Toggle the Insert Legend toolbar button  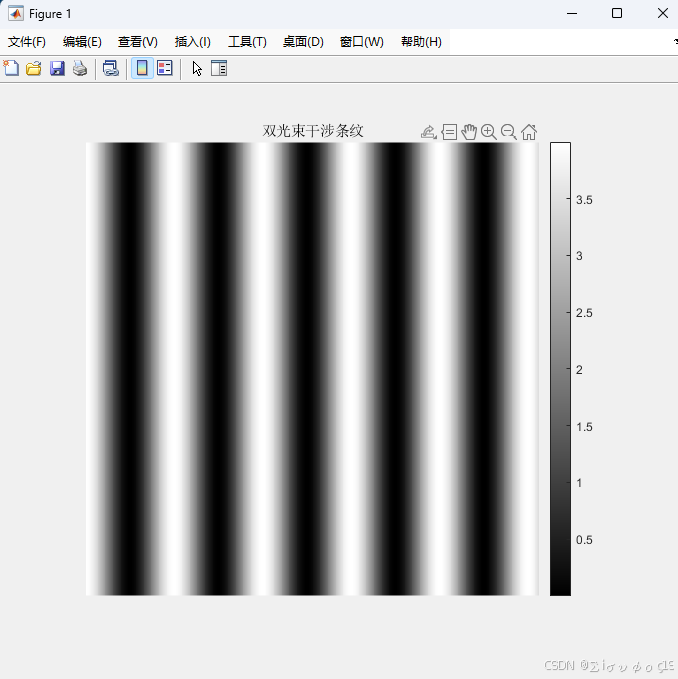(x=165, y=68)
